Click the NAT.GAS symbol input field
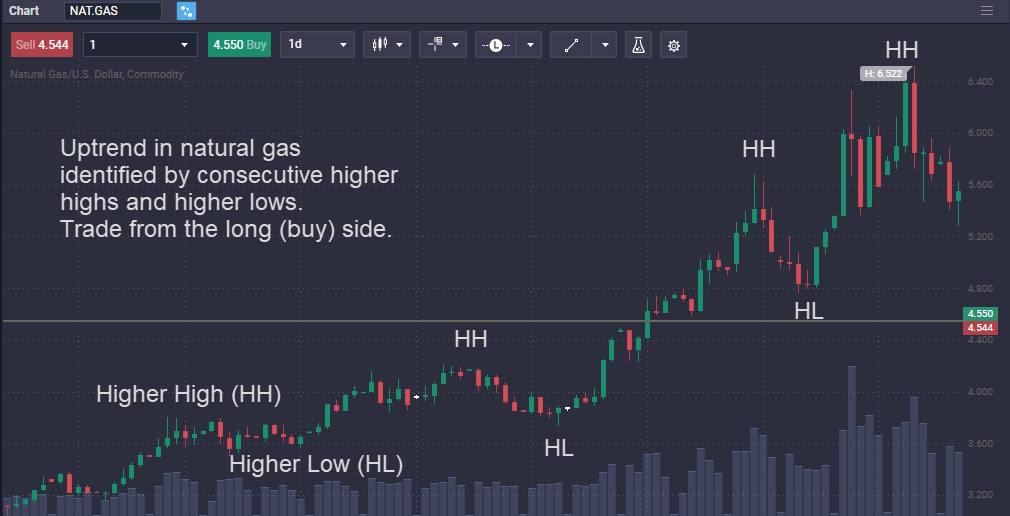Screen dimensions: 1010x516 click(113, 11)
